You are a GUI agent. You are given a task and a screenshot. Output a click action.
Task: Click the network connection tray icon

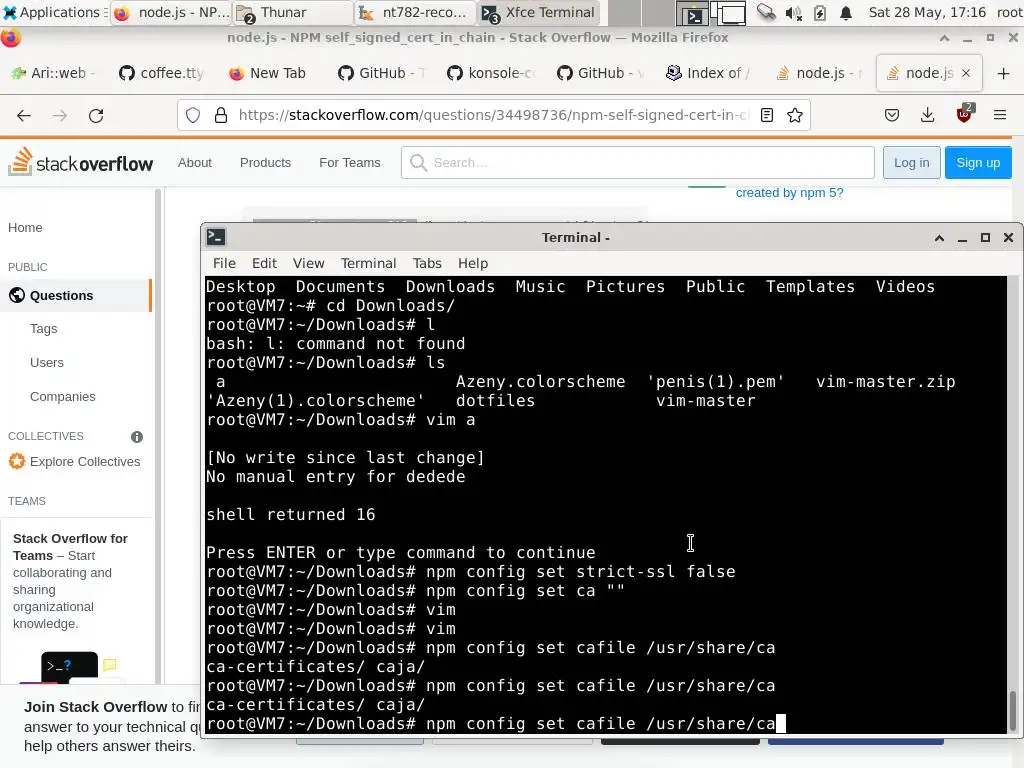tap(766, 12)
